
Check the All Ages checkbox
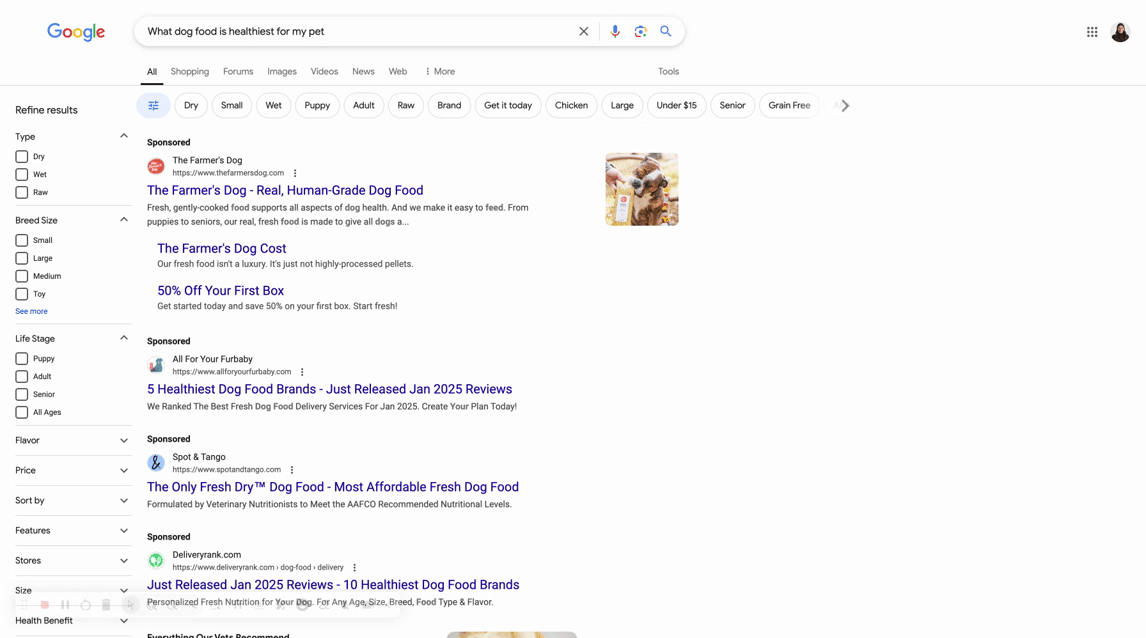(22, 412)
